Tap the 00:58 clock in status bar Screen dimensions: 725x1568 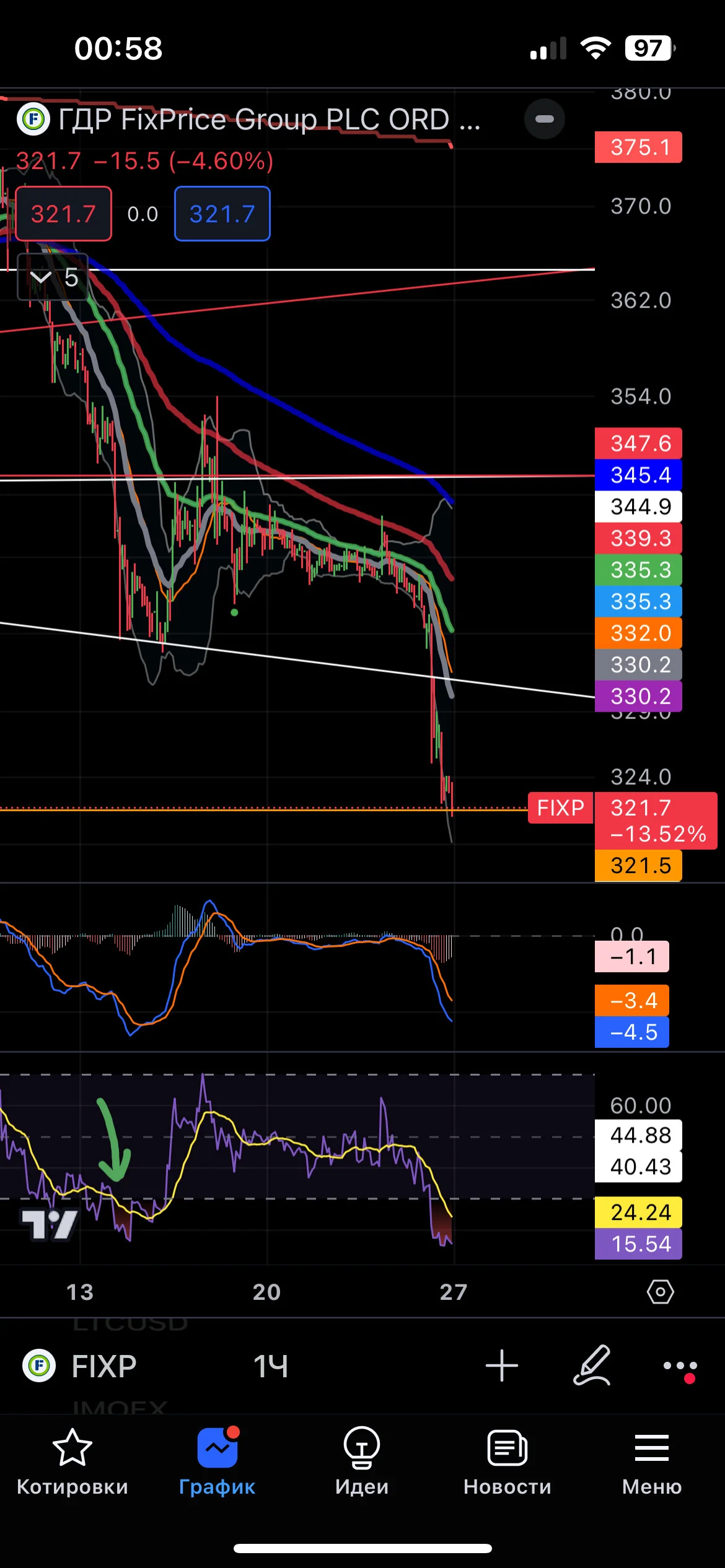[x=118, y=48]
